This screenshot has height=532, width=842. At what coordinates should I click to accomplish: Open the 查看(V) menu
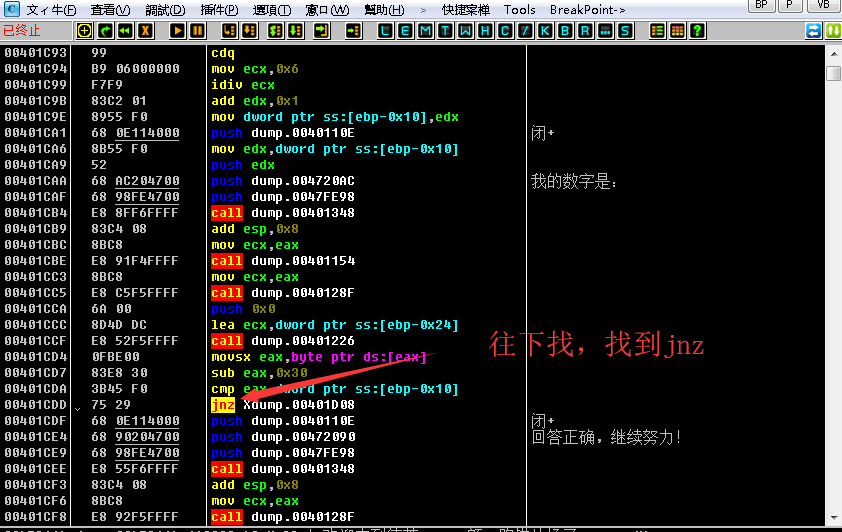(110, 10)
